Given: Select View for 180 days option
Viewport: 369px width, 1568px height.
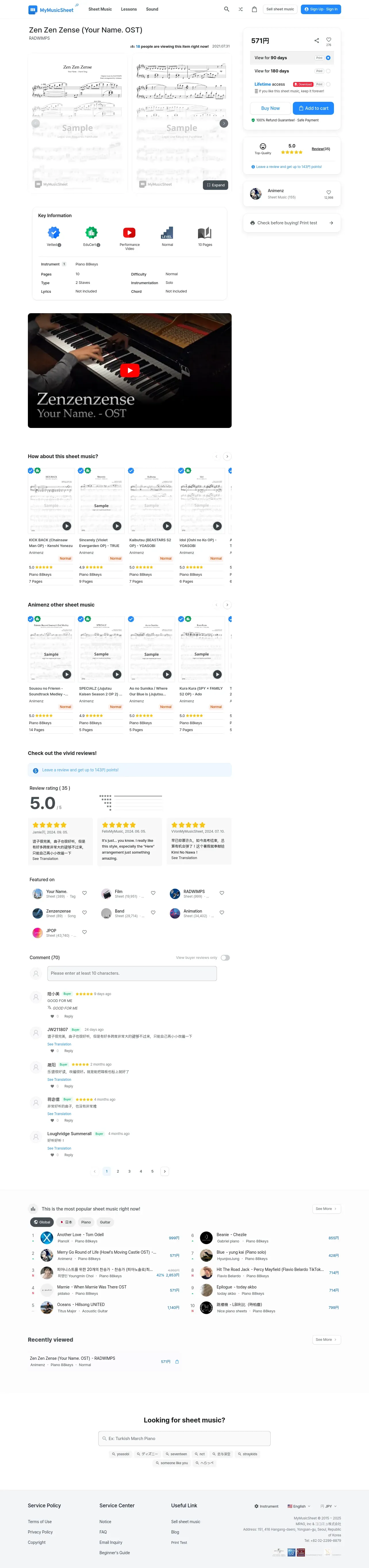Looking at the screenshot, I should point(328,71).
